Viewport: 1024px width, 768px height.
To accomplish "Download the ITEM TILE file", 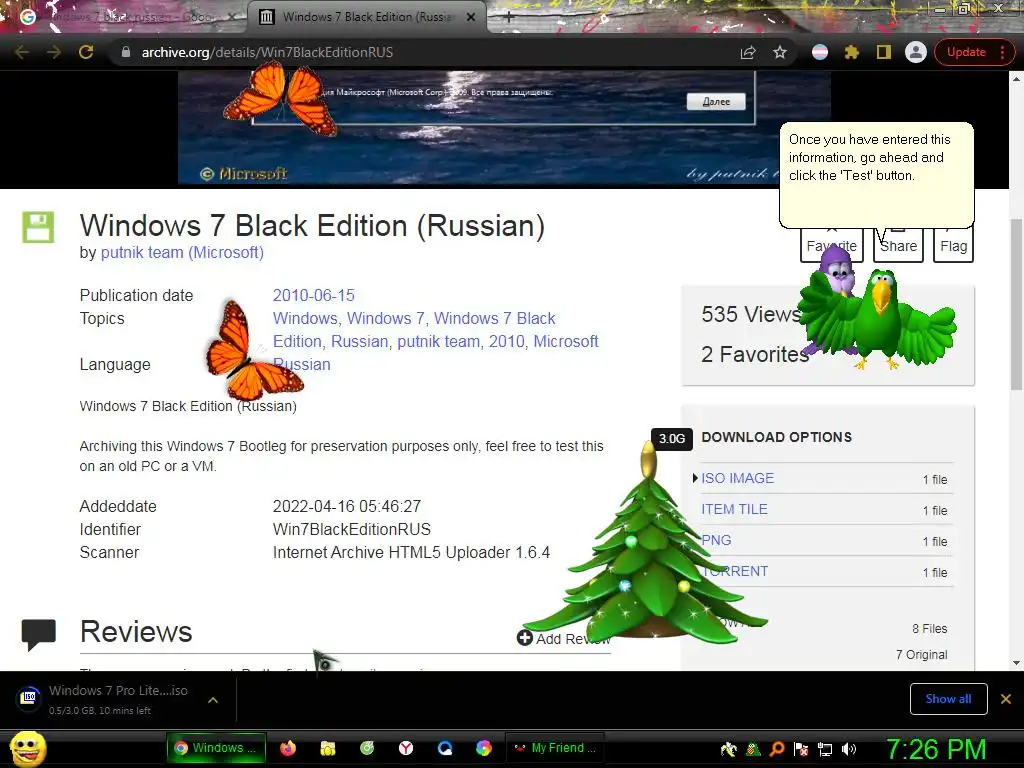I will pyautogui.click(x=734, y=509).
